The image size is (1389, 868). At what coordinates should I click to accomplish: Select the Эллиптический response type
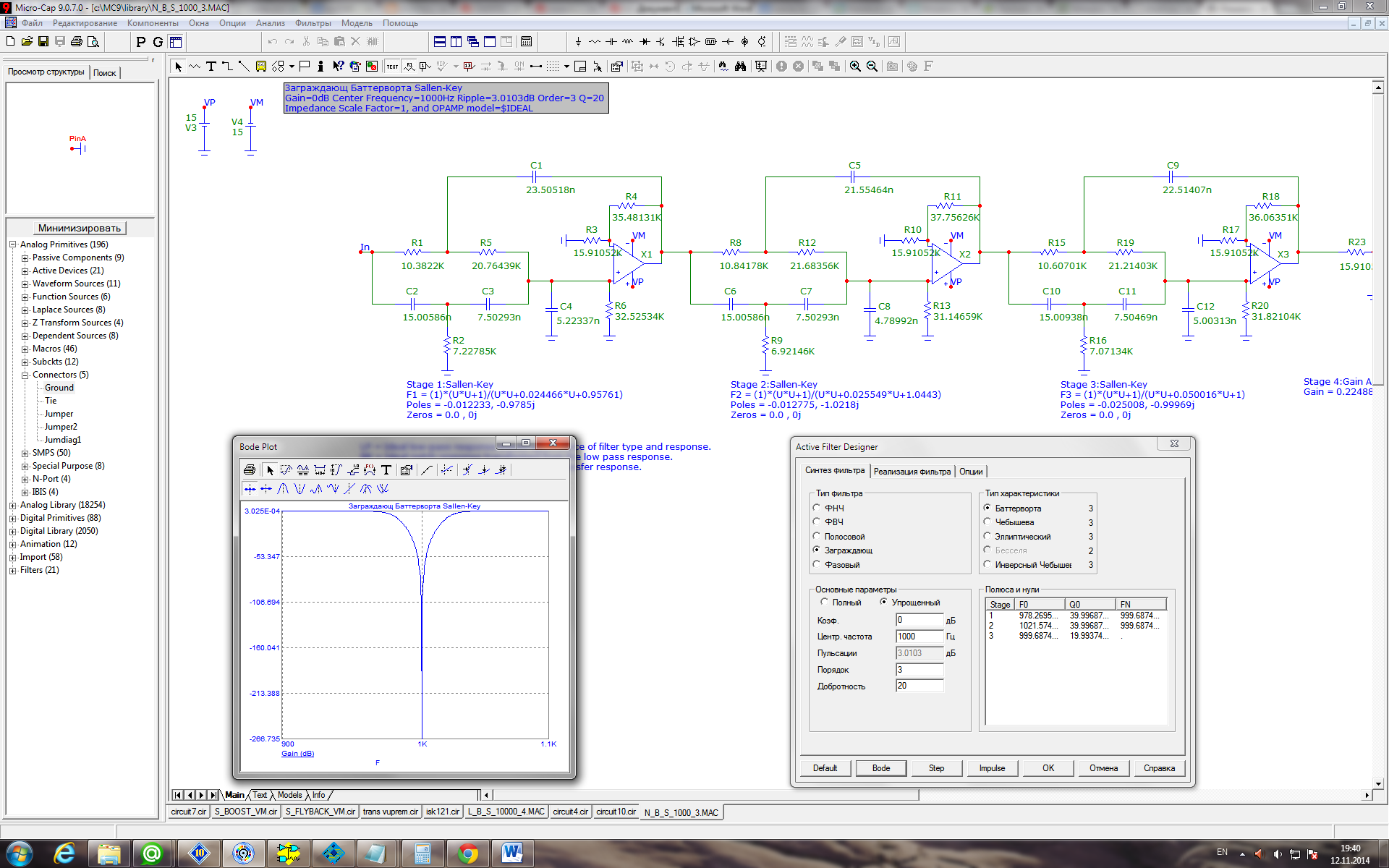click(x=987, y=536)
